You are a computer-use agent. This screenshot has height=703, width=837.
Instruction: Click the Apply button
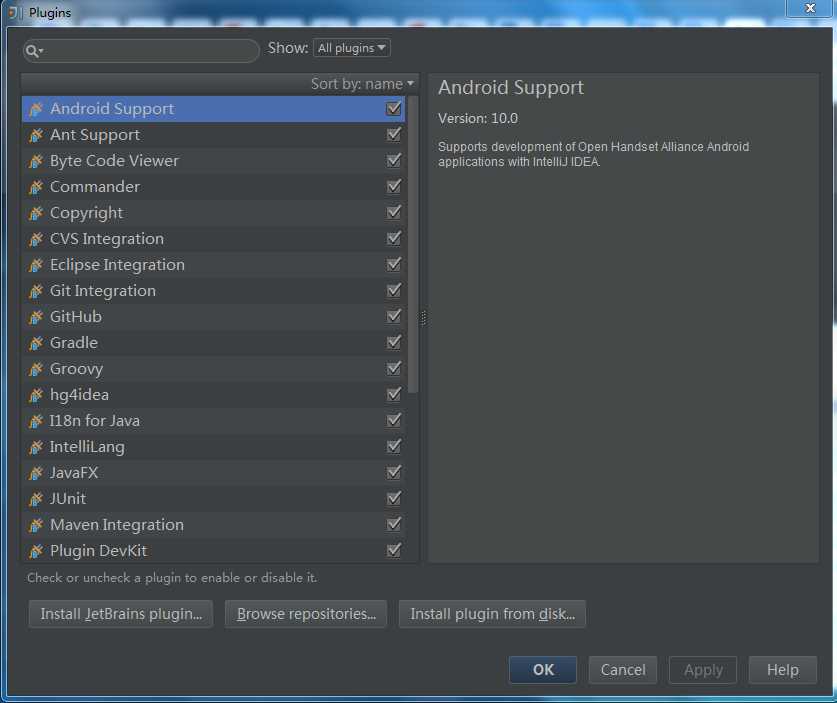click(x=703, y=670)
